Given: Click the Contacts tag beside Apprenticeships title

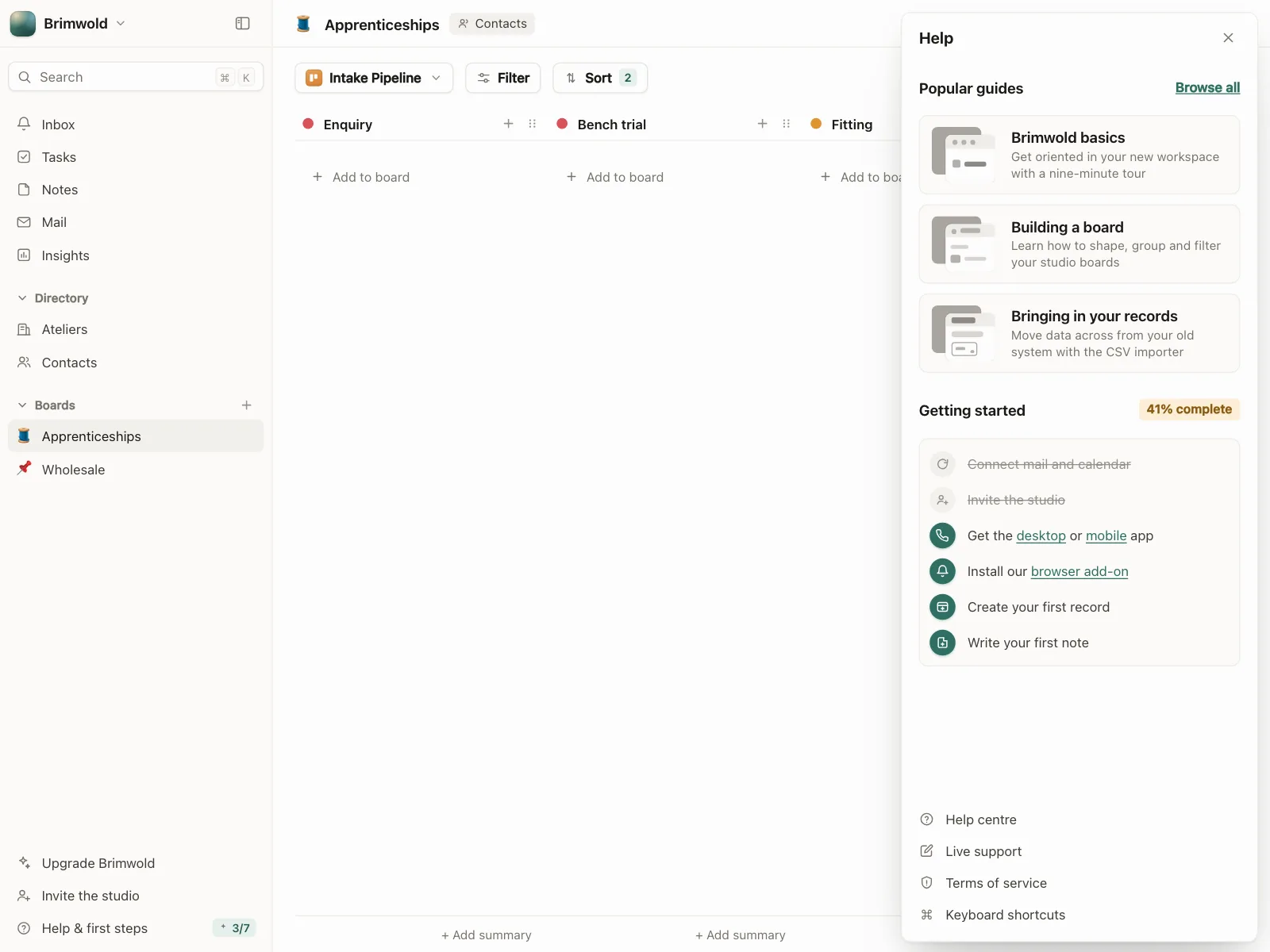Looking at the screenshot, I should (492, 24).
